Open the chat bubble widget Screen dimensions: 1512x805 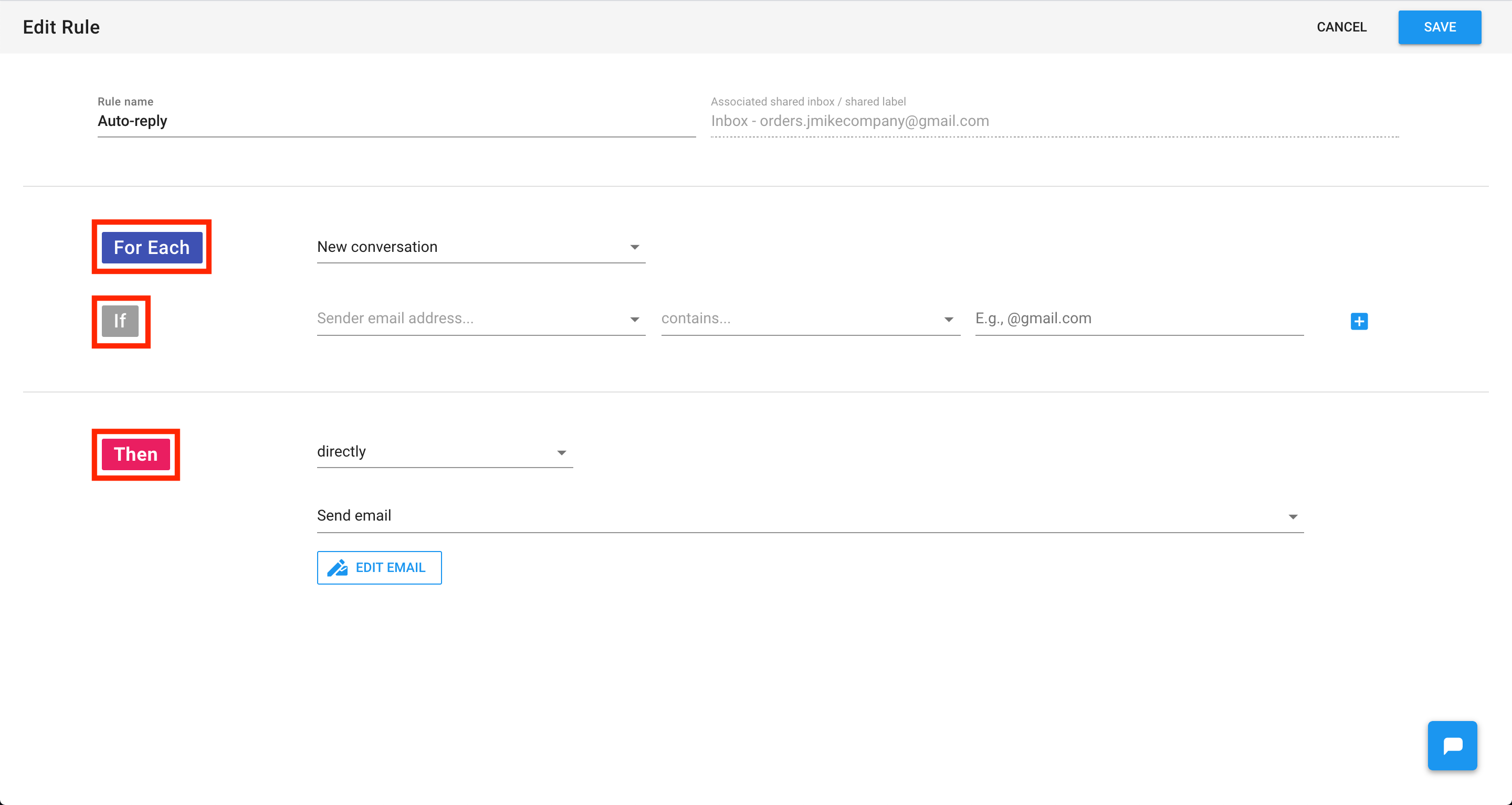click(x=1452, y=745)
